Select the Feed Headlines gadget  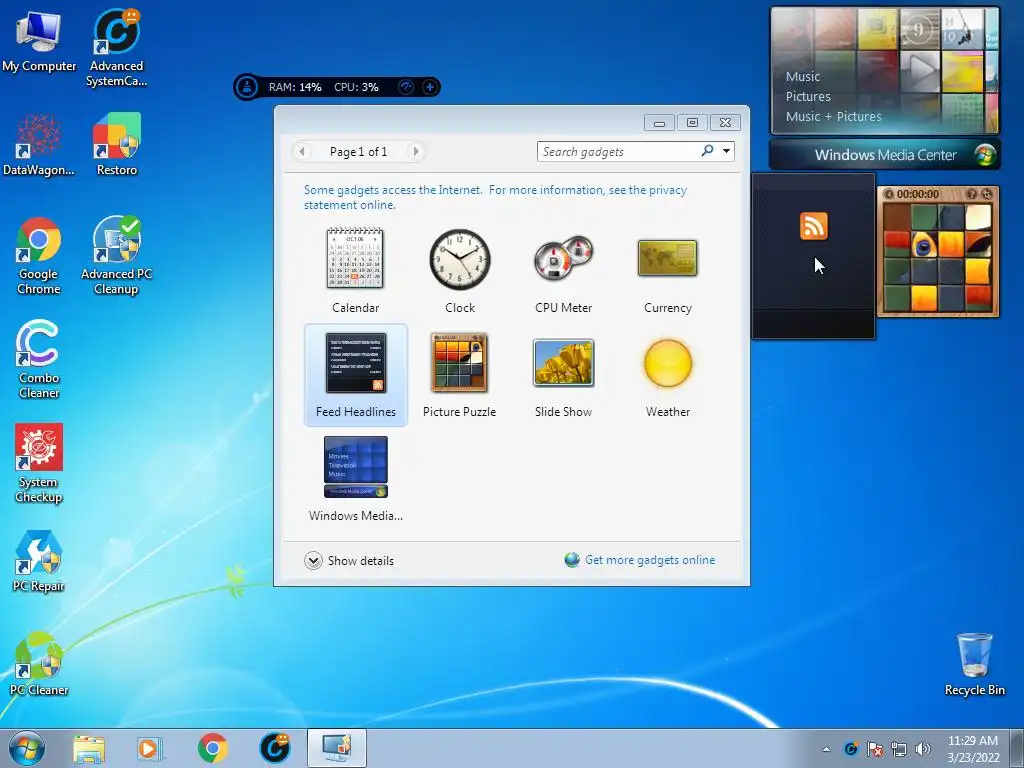coord(356,375)
